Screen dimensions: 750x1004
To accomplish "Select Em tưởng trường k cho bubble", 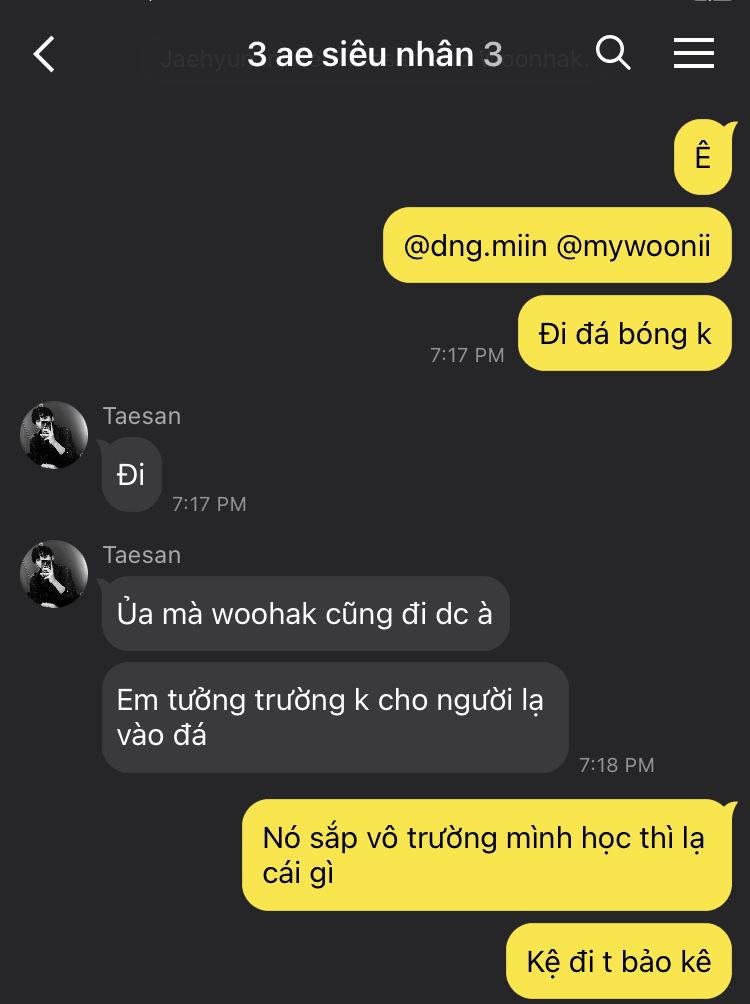I will point(335,717).
